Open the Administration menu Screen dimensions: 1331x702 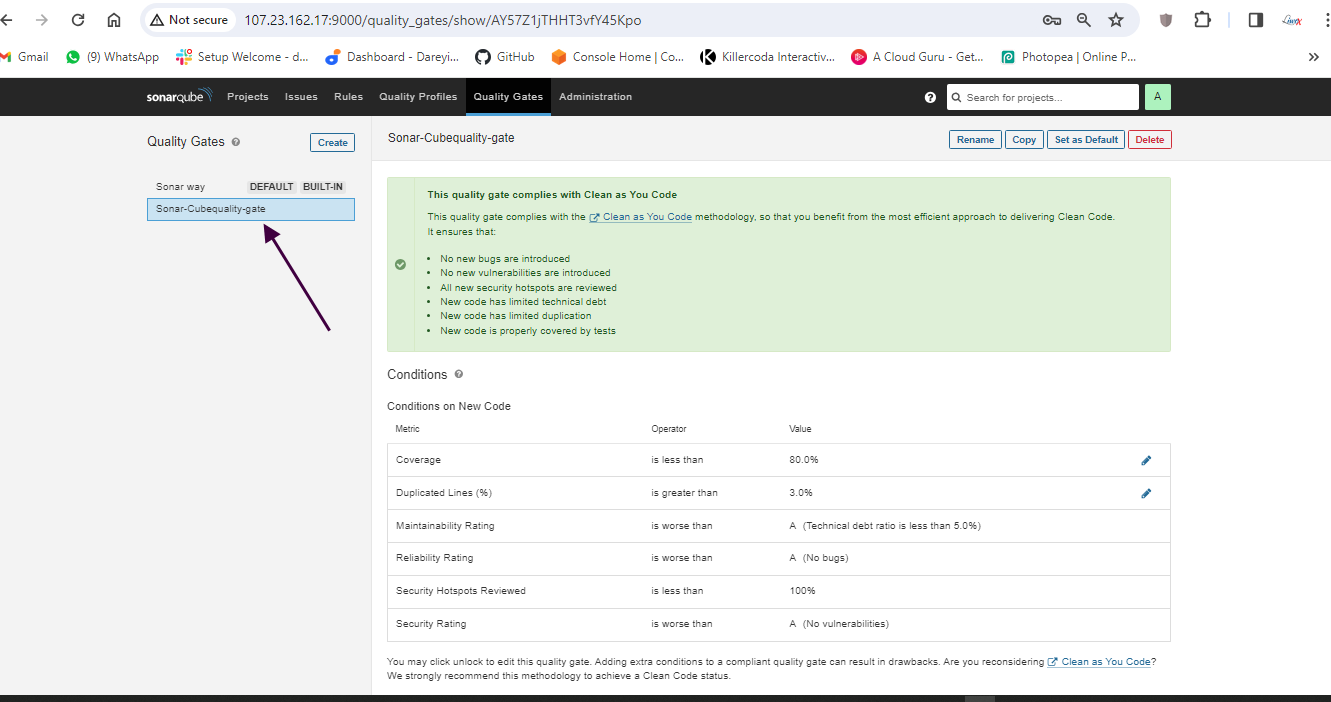coord(595,97)
